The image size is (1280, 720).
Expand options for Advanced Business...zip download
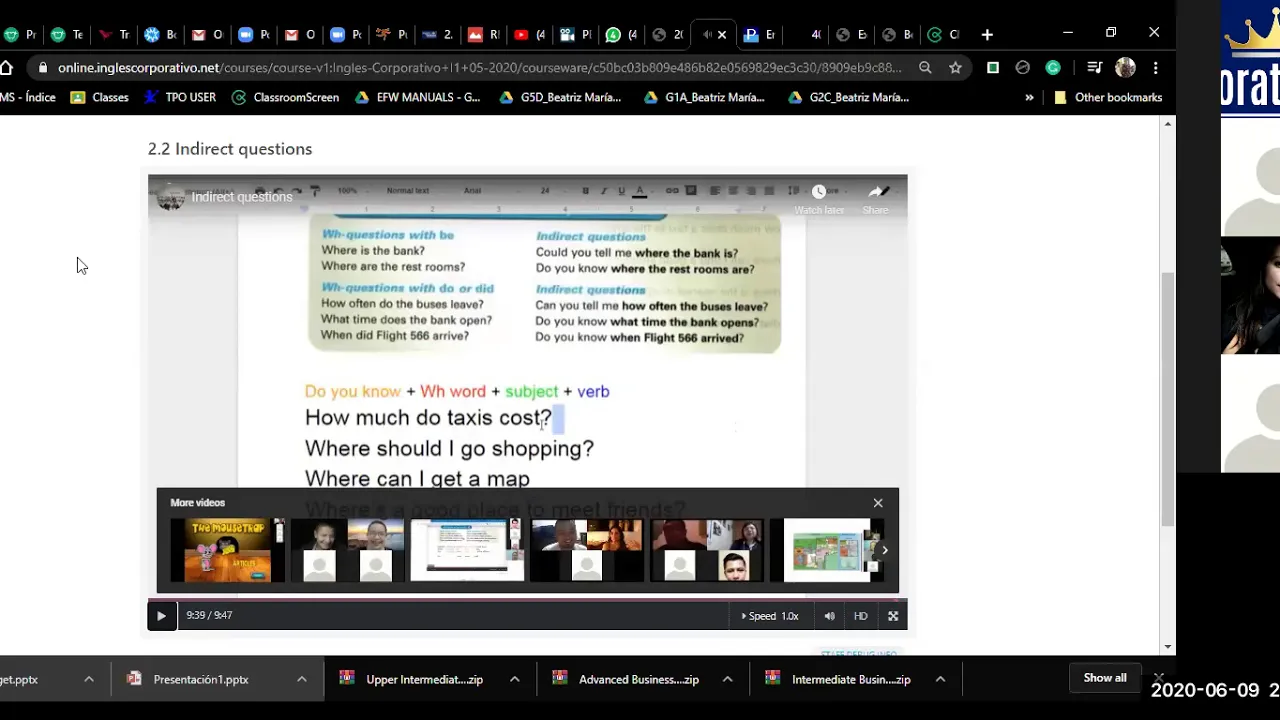tap(727, 679)
